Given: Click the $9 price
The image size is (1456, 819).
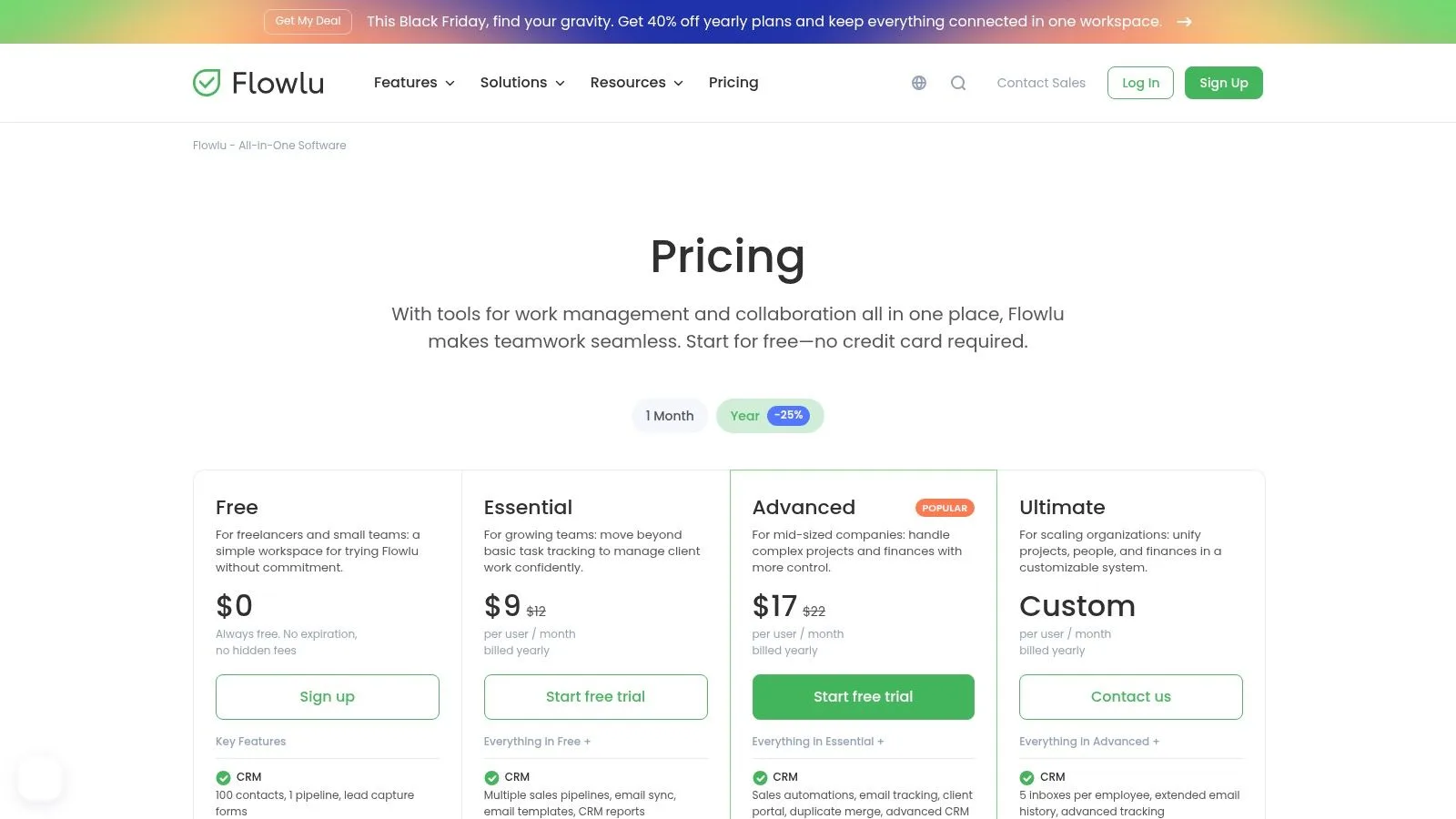Looking at the screenshot, I should tap(502, 606).
